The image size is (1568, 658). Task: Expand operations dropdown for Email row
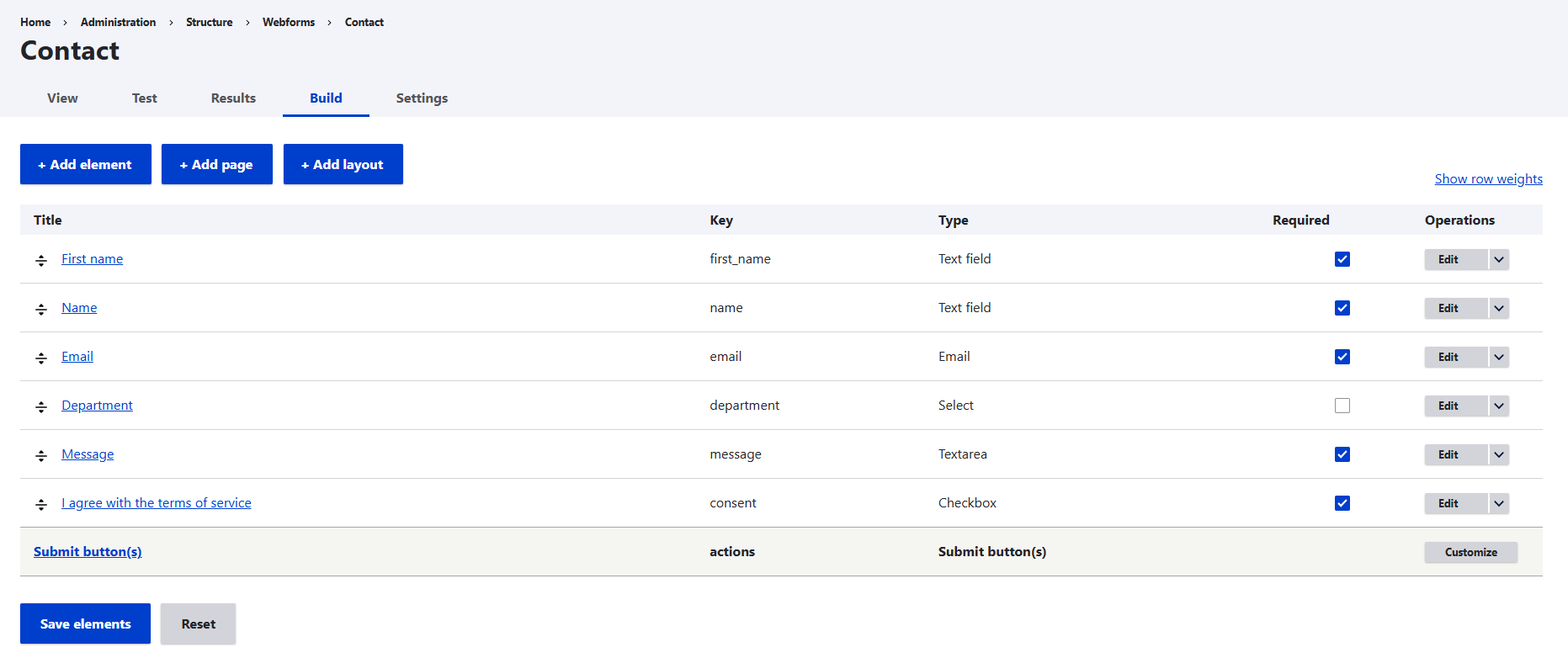click(x=1499, y=357)
